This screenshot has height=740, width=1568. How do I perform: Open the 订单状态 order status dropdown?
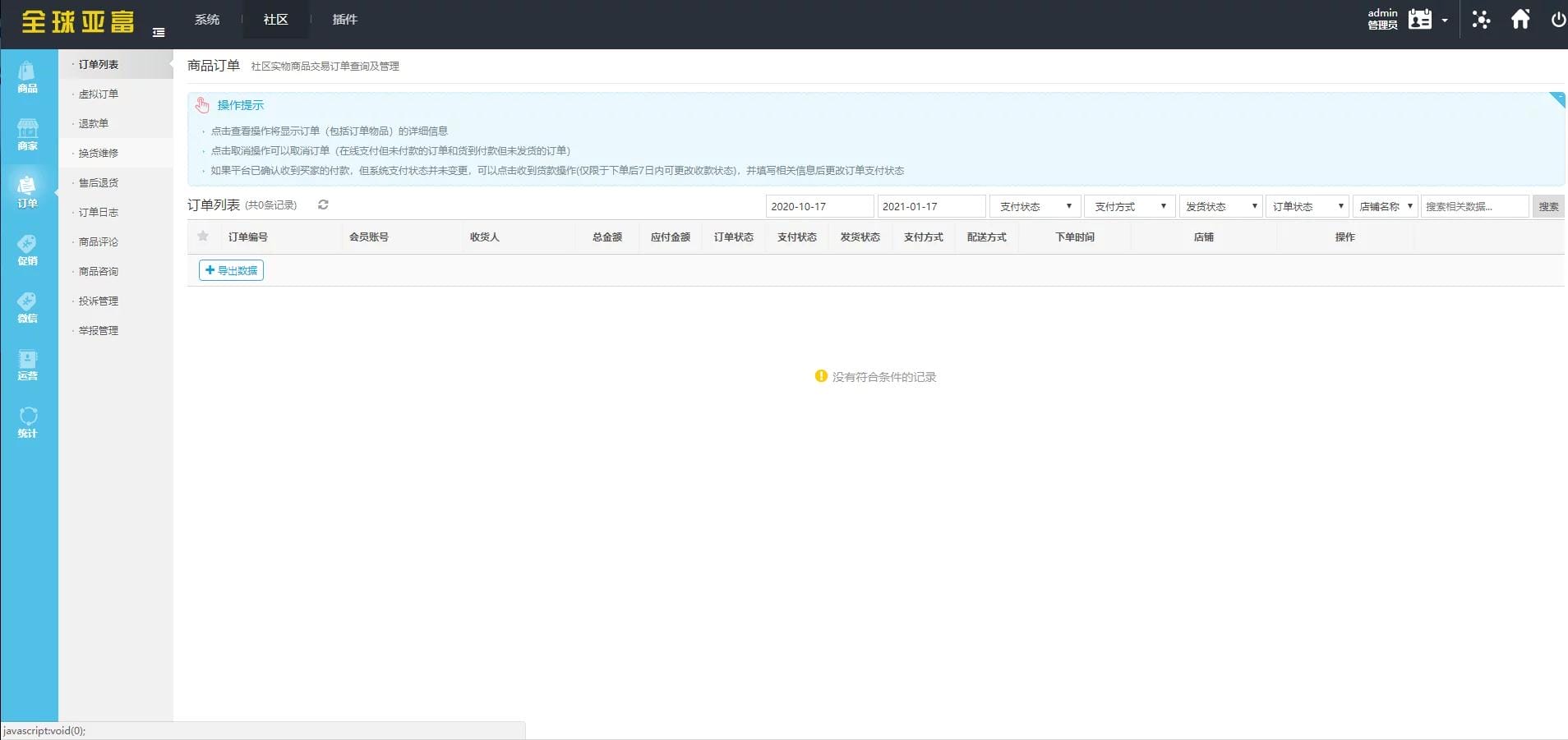[x=1307, y=206]
